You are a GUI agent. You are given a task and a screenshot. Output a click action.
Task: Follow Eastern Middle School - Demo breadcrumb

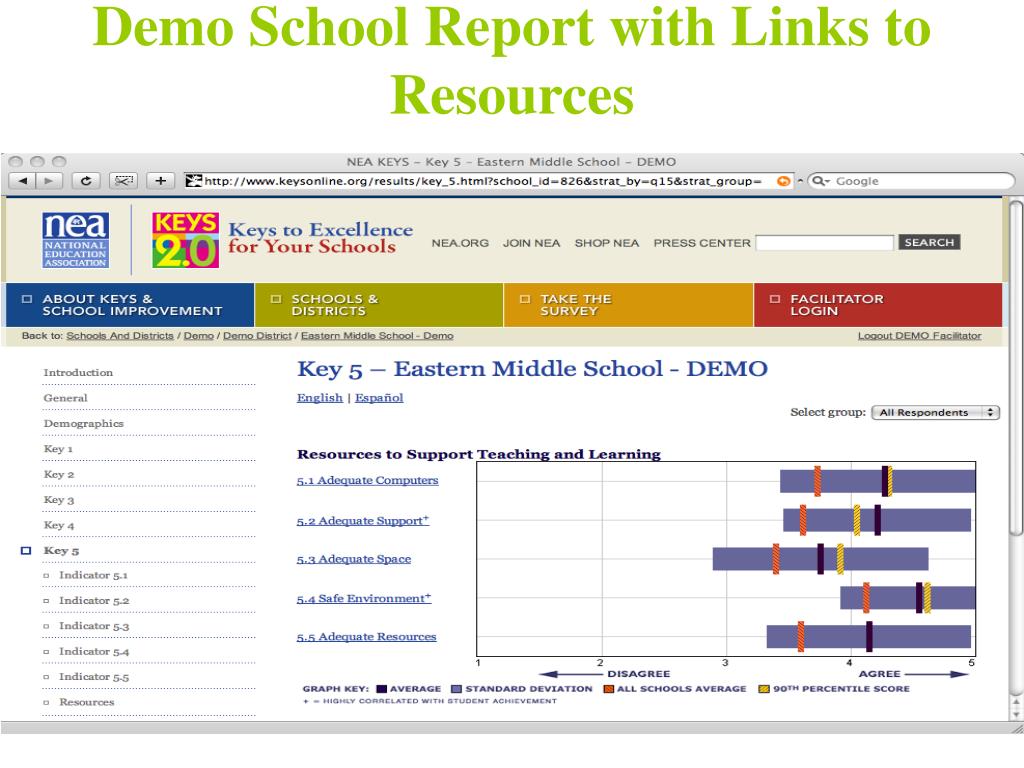377,336
